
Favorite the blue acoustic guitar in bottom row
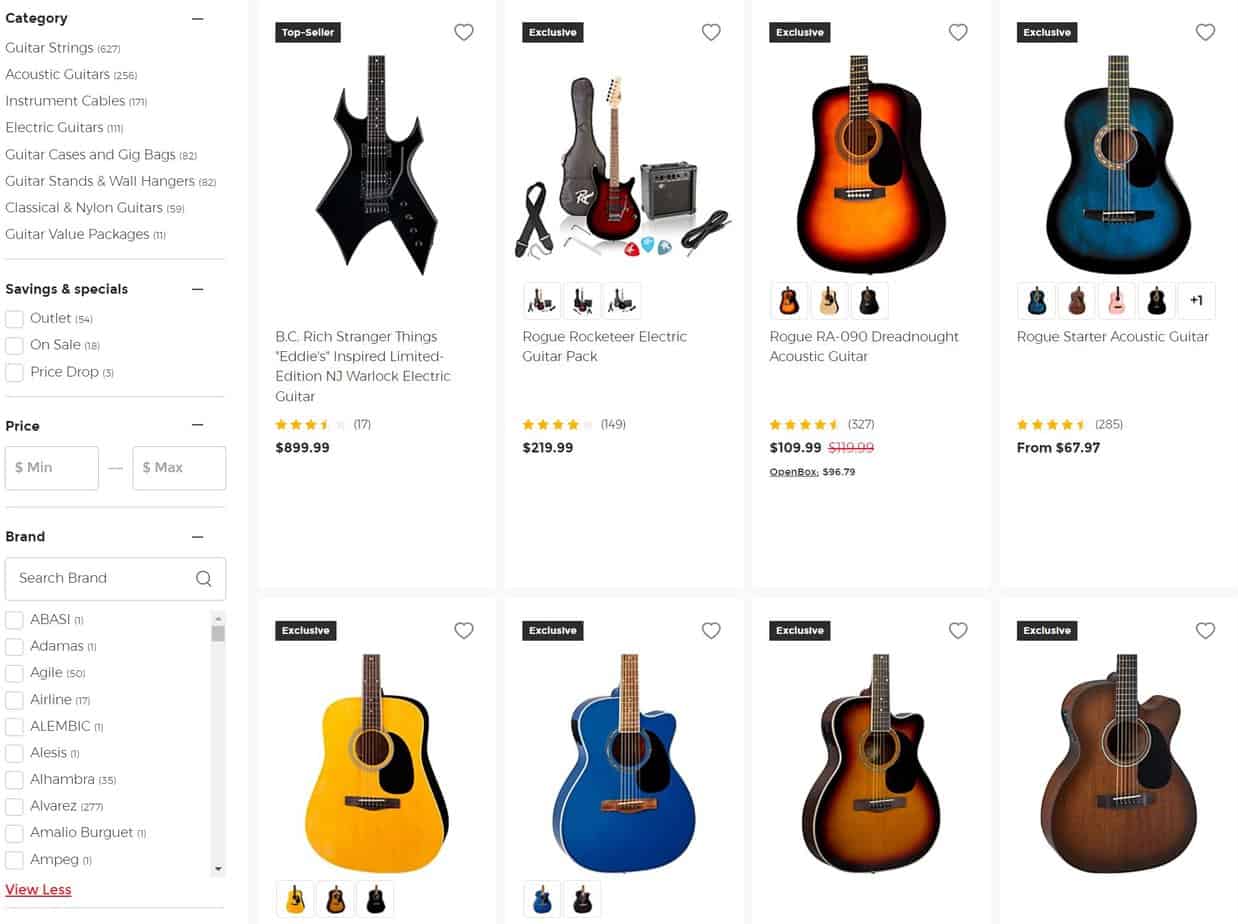pos(711,631)
